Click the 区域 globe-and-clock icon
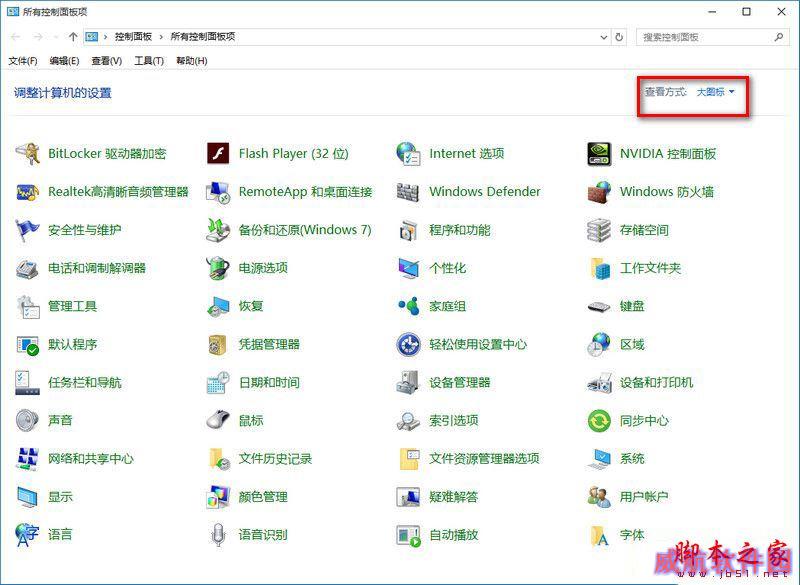This screenshot has width=800, height=585. coord(599,345)
